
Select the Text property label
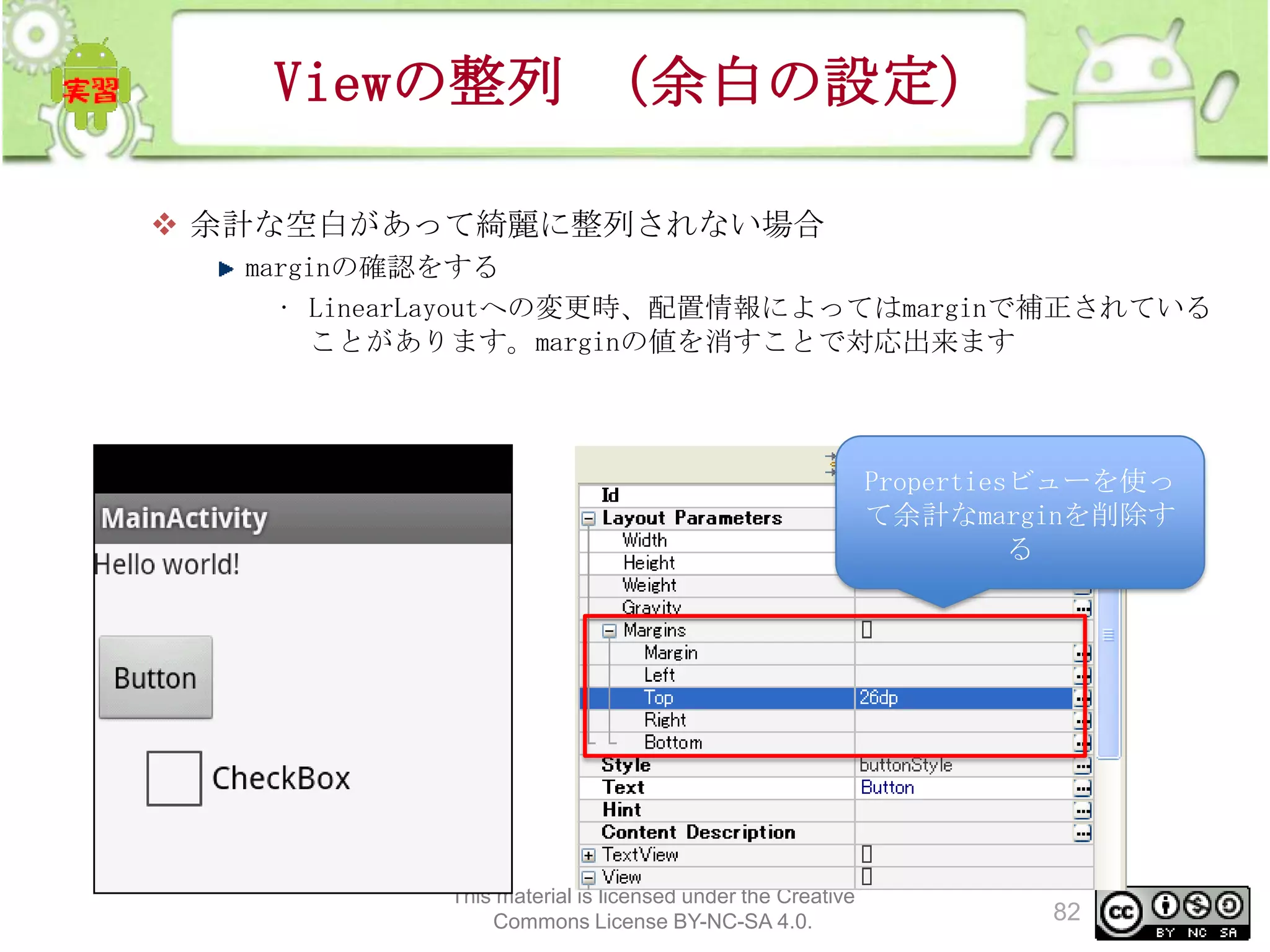623,788
